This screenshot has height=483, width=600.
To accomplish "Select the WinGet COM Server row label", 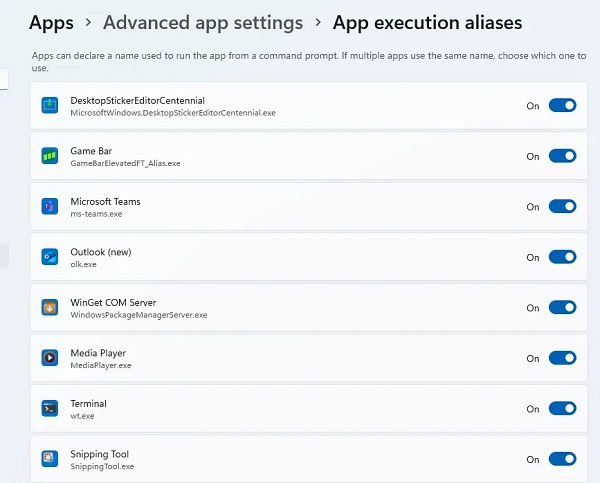I will [x=113, y=303].
